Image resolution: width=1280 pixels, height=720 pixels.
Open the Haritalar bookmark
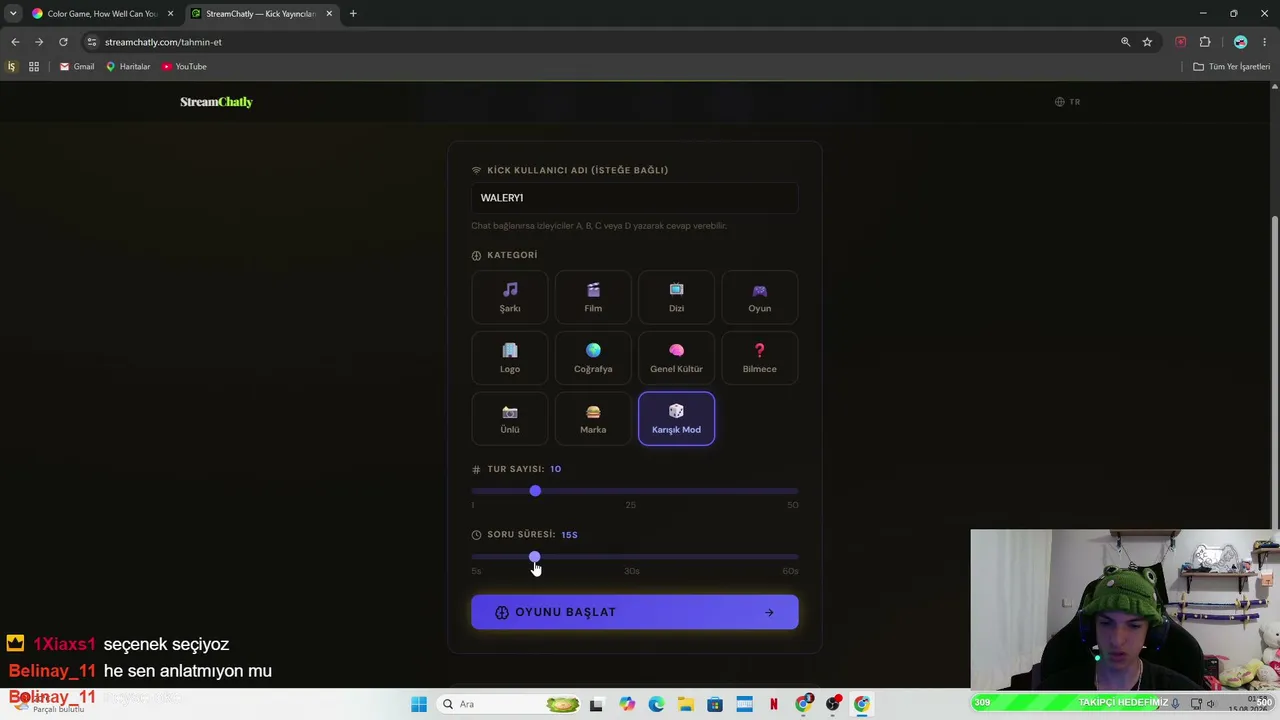coord(128,67)
